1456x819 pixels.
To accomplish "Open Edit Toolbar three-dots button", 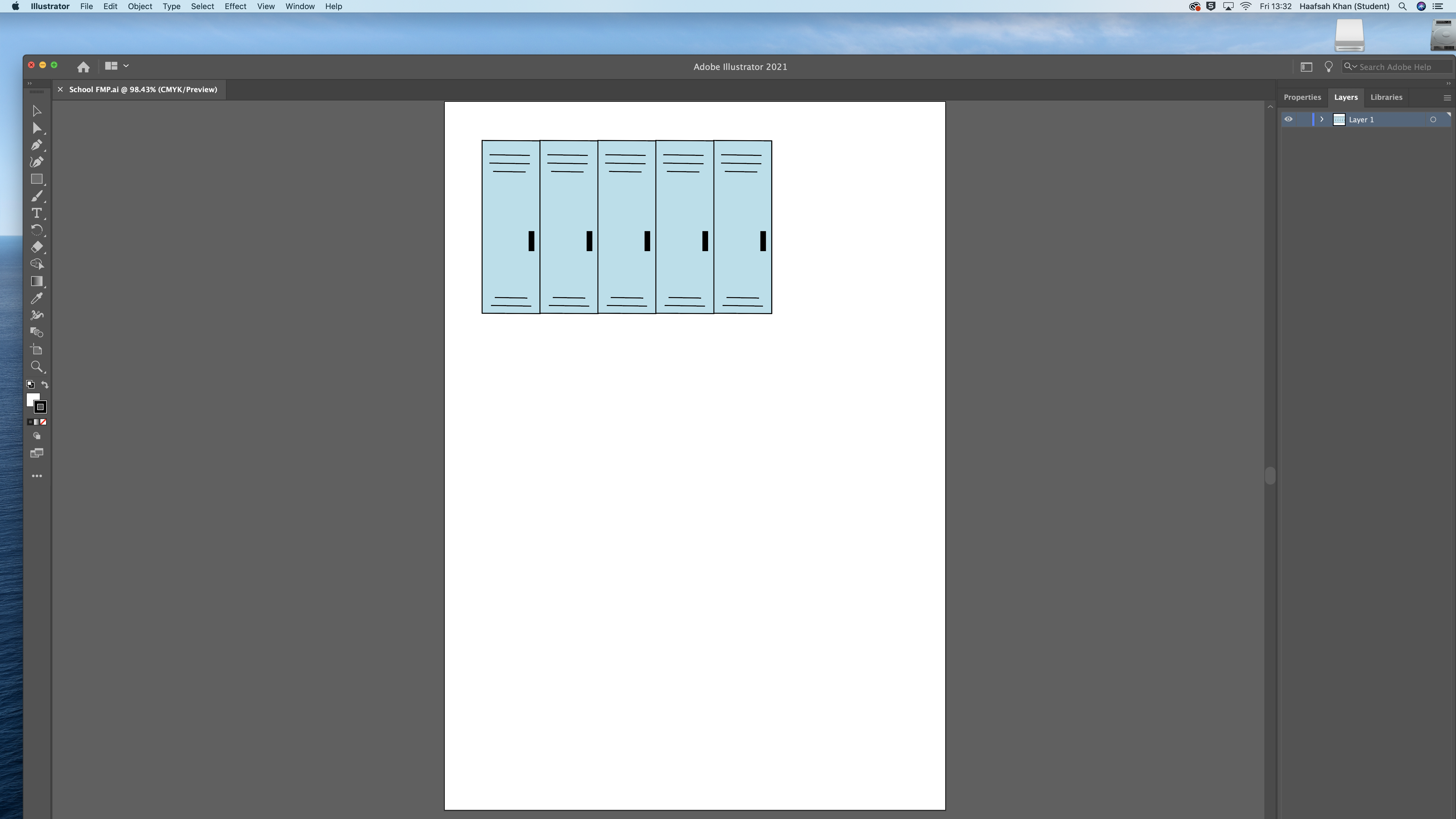I will (x=37, y=477).
